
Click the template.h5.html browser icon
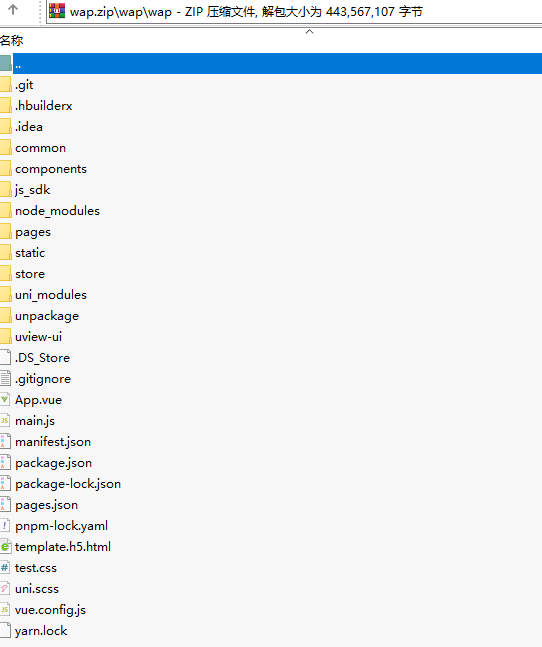5,547
